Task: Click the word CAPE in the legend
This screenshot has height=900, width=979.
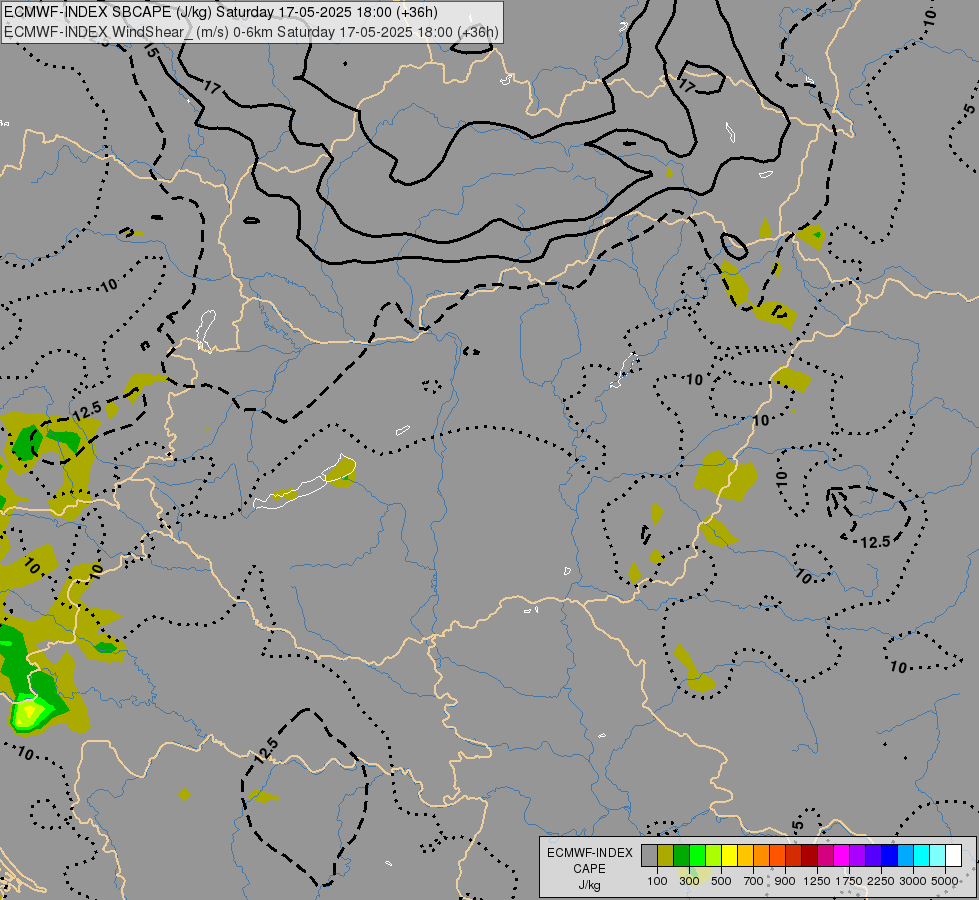Action: (589, 869)
